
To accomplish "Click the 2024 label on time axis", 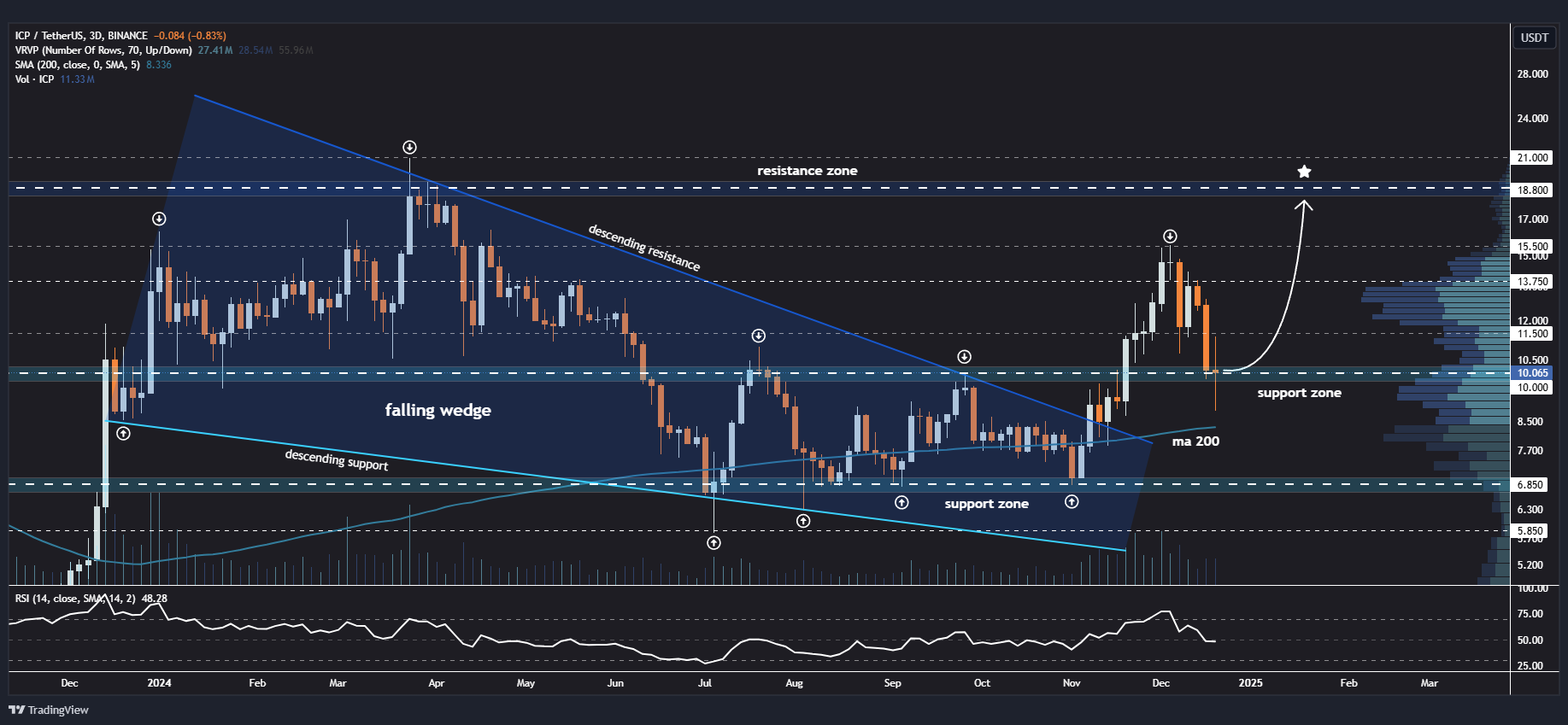I will [159, 683].
